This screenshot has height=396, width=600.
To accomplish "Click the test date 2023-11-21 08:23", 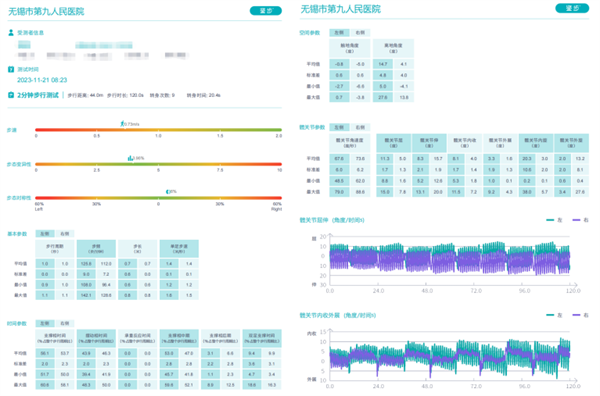I will point(42,80).
